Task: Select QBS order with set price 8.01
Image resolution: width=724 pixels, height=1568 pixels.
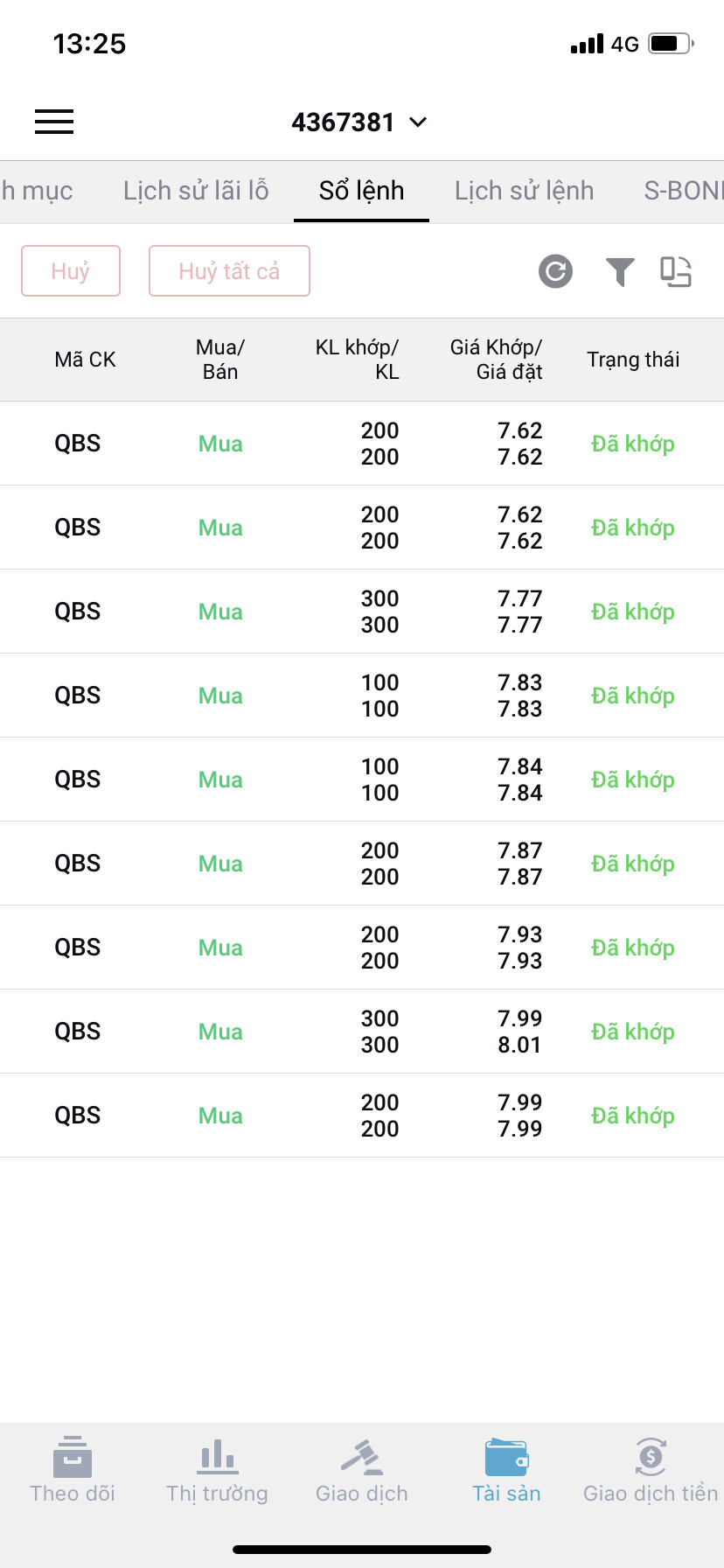Action: (x=362, y=1032)
